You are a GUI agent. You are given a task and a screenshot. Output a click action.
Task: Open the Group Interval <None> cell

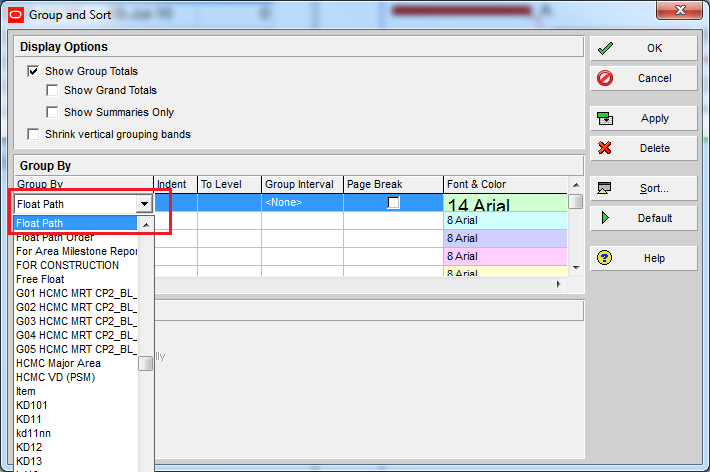click(x=301, y=203)
